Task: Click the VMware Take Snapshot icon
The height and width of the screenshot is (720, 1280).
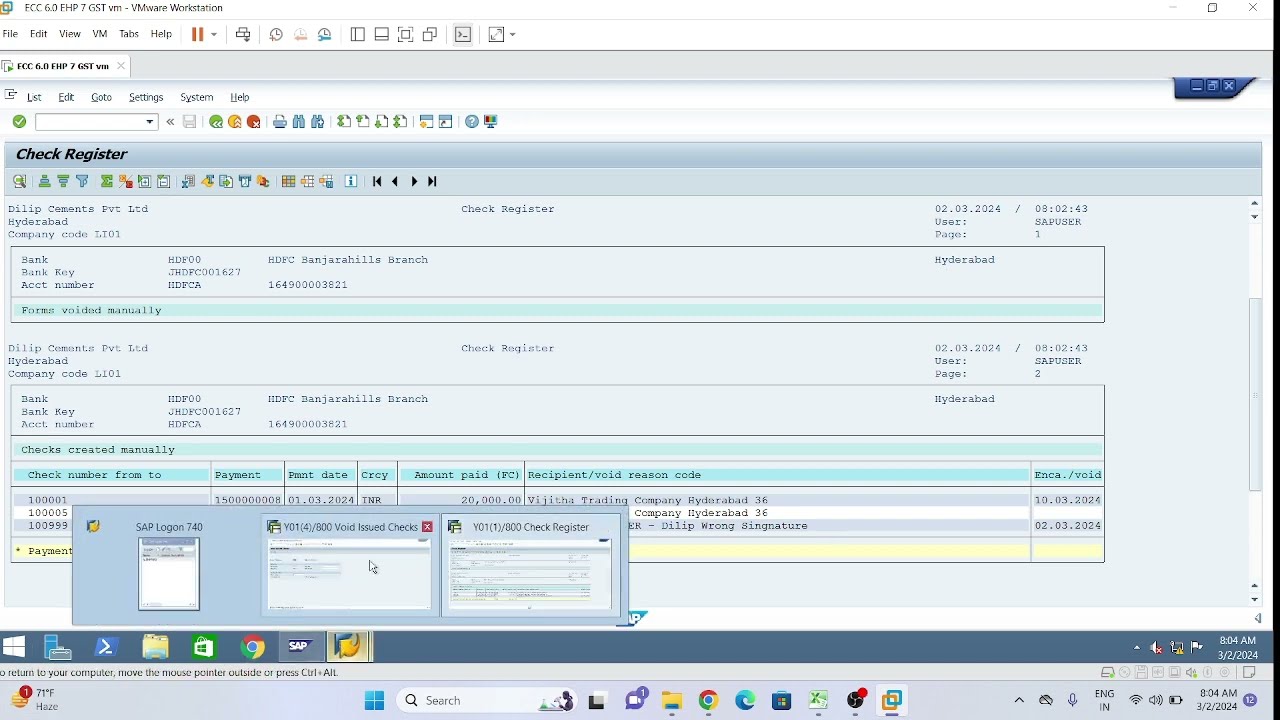Action: point(276,35)
